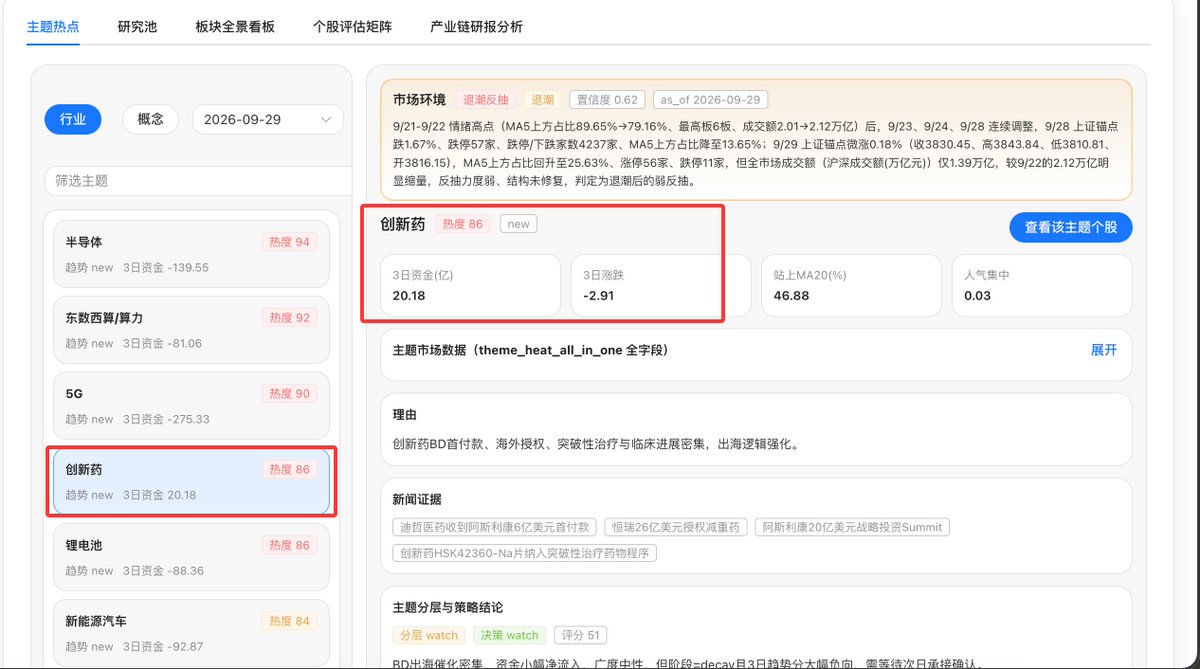Viewport: 1200px width, 669px height.
Task: Click the 热度 84 badge on 新能源汽车
Action: coord(289,622)
